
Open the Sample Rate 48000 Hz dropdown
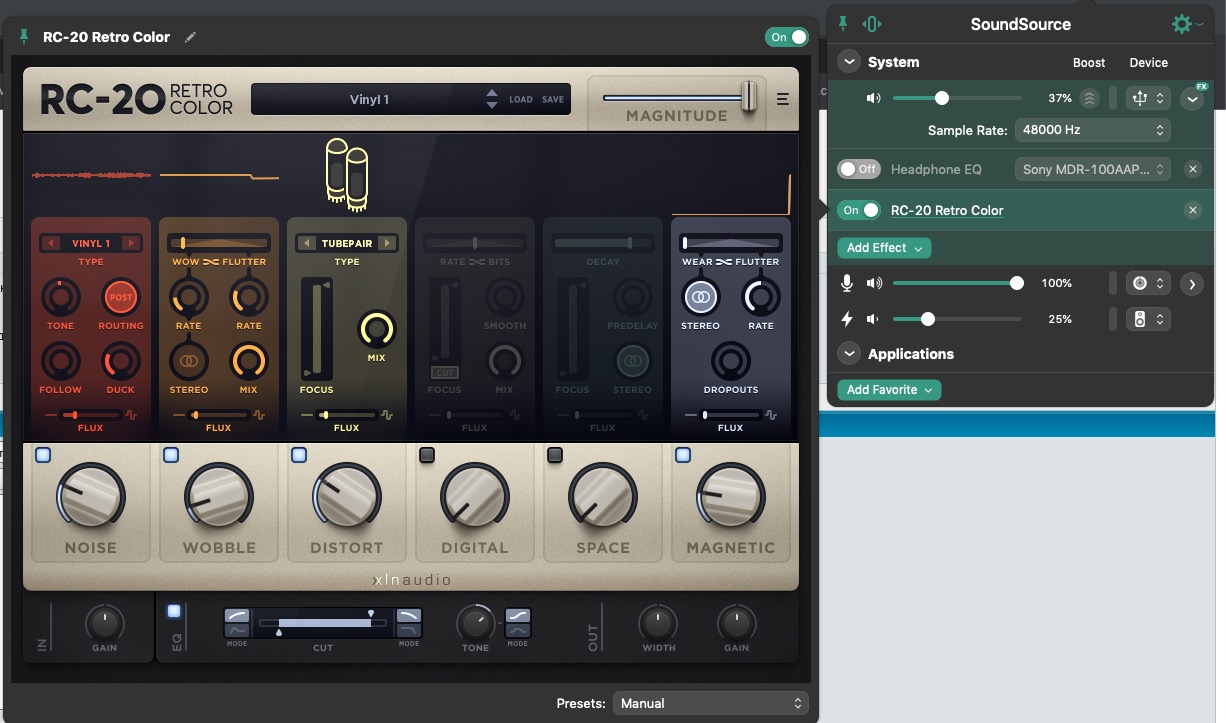tap(1092, 130)
